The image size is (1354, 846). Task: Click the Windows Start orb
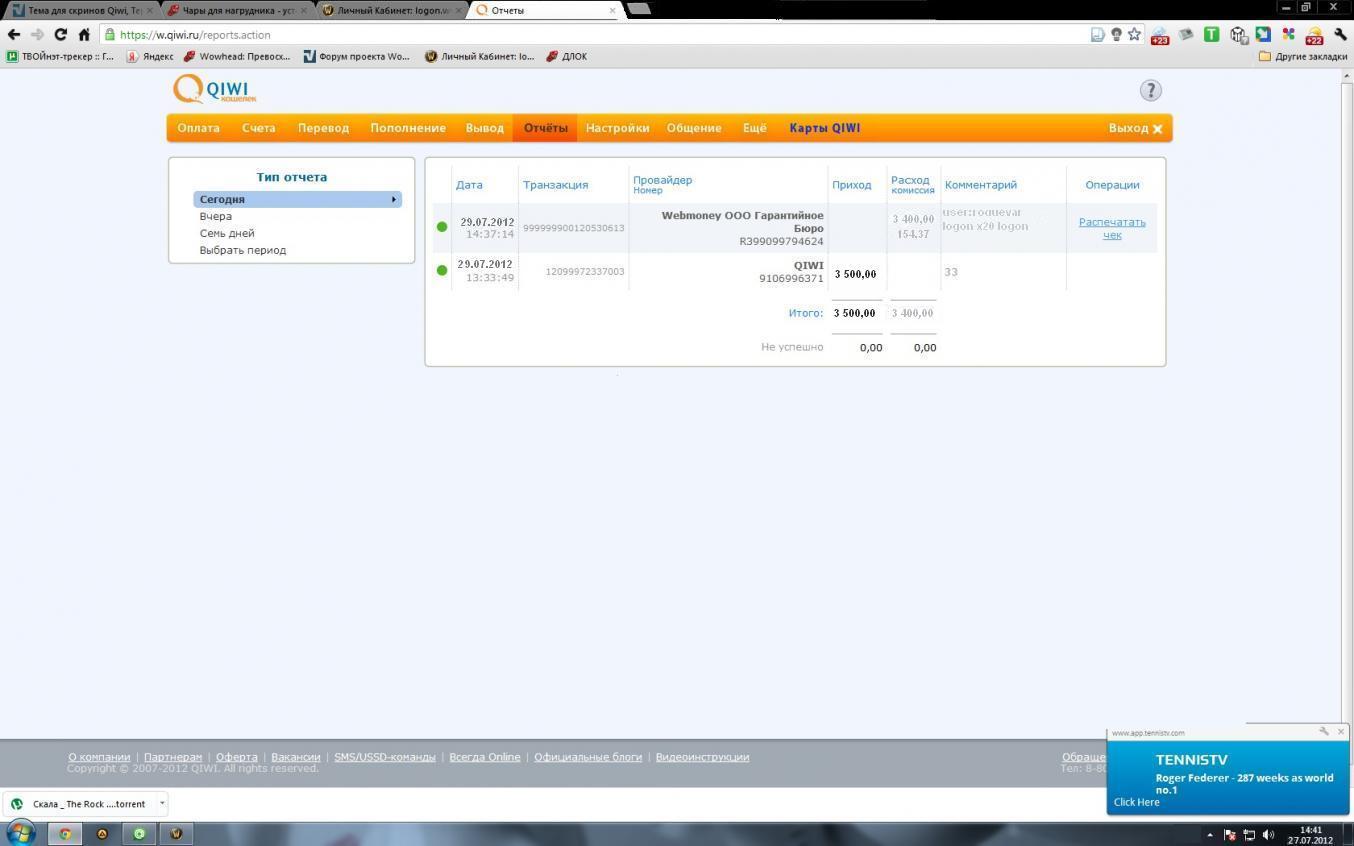pos(20,832)
